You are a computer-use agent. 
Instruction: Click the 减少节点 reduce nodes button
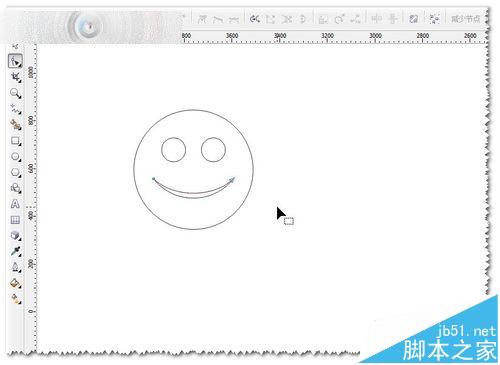point(465,19)
